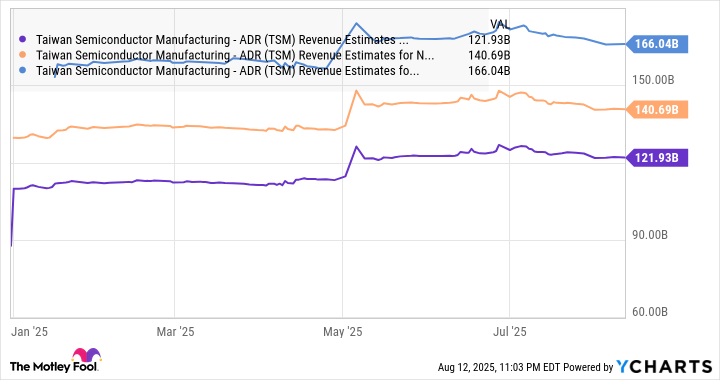This screenshot has height=380, width=720.
Task: Click the purple legend dot for the 121.93B series
Action: click(x=23, y=40)
